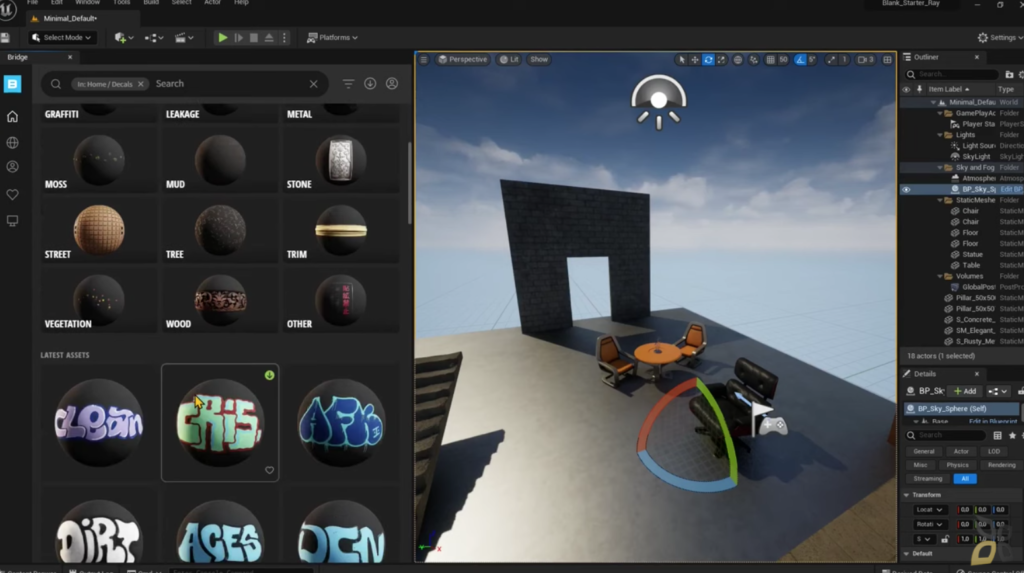
Task: Click the viewport layout maximize icon
Action: (x=888, y=59)
